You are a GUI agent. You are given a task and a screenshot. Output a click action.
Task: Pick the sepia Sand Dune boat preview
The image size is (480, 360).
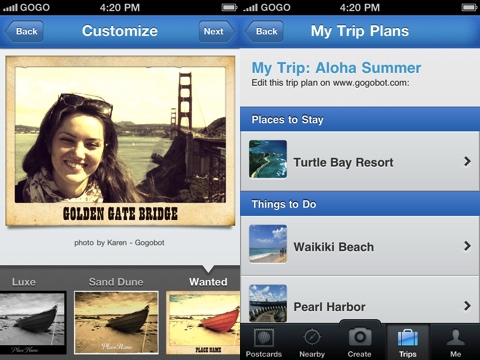tap(116, 323)
